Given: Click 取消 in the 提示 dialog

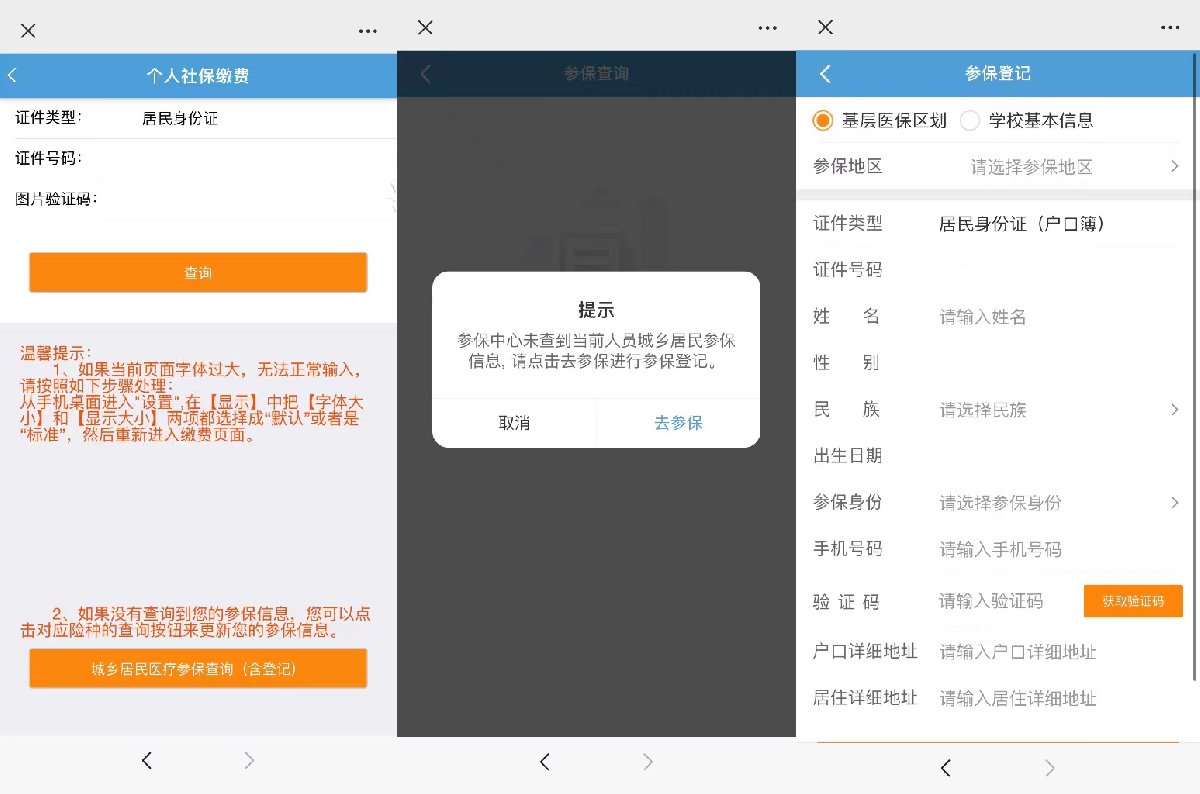Looking at the screenshot, I should tap(514, 423).
